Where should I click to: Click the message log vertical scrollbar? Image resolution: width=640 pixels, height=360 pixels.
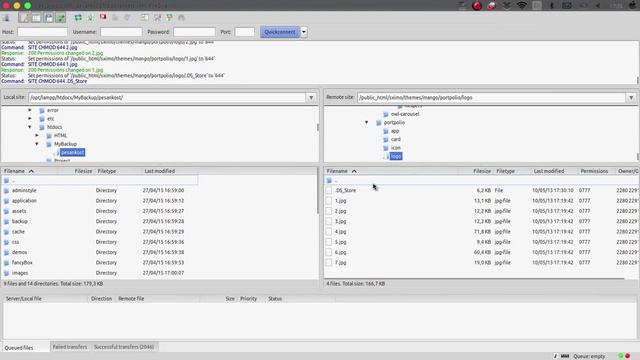(x=637, y=81)
